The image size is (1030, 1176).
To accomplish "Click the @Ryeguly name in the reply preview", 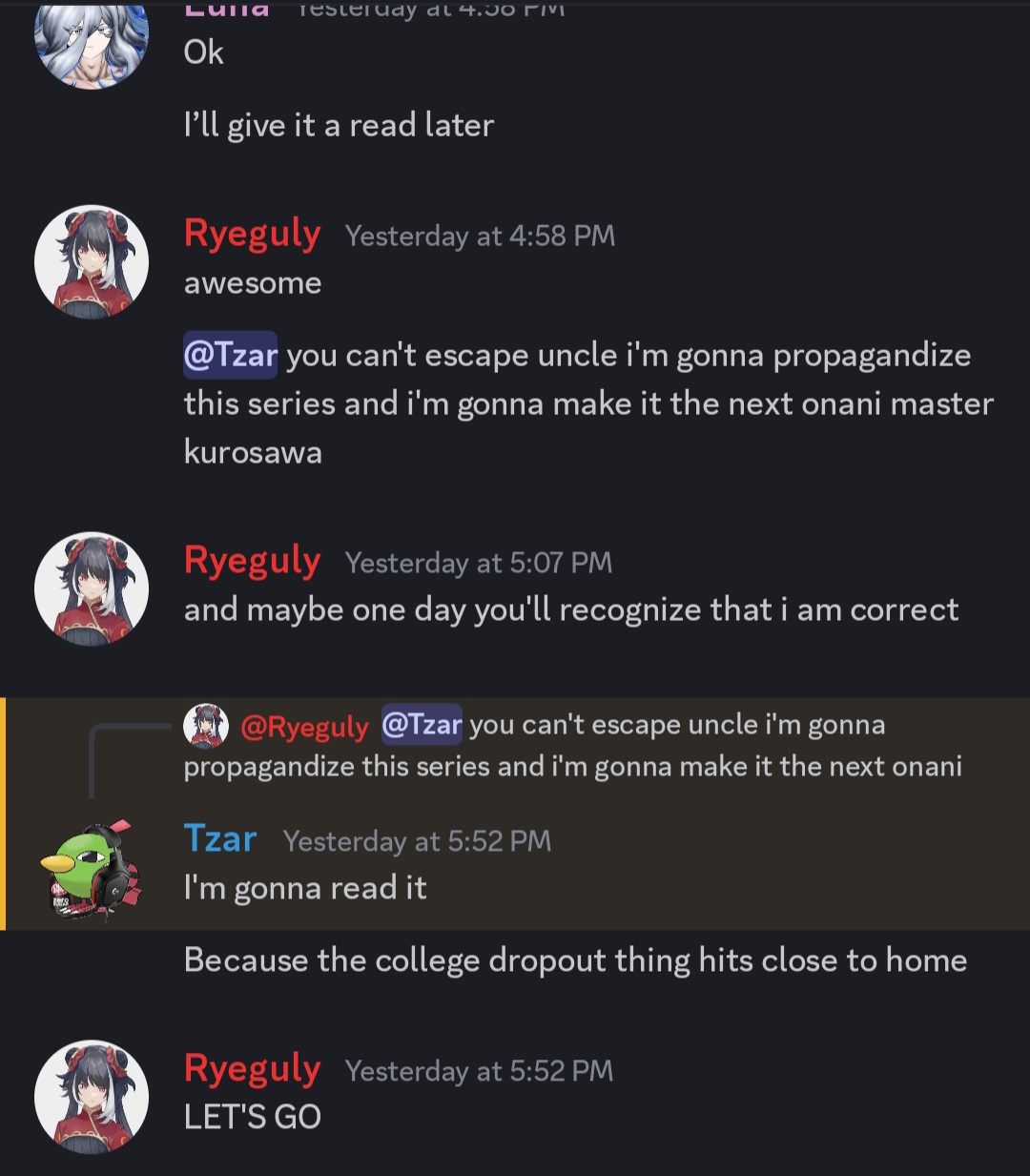I will [304, 727].
